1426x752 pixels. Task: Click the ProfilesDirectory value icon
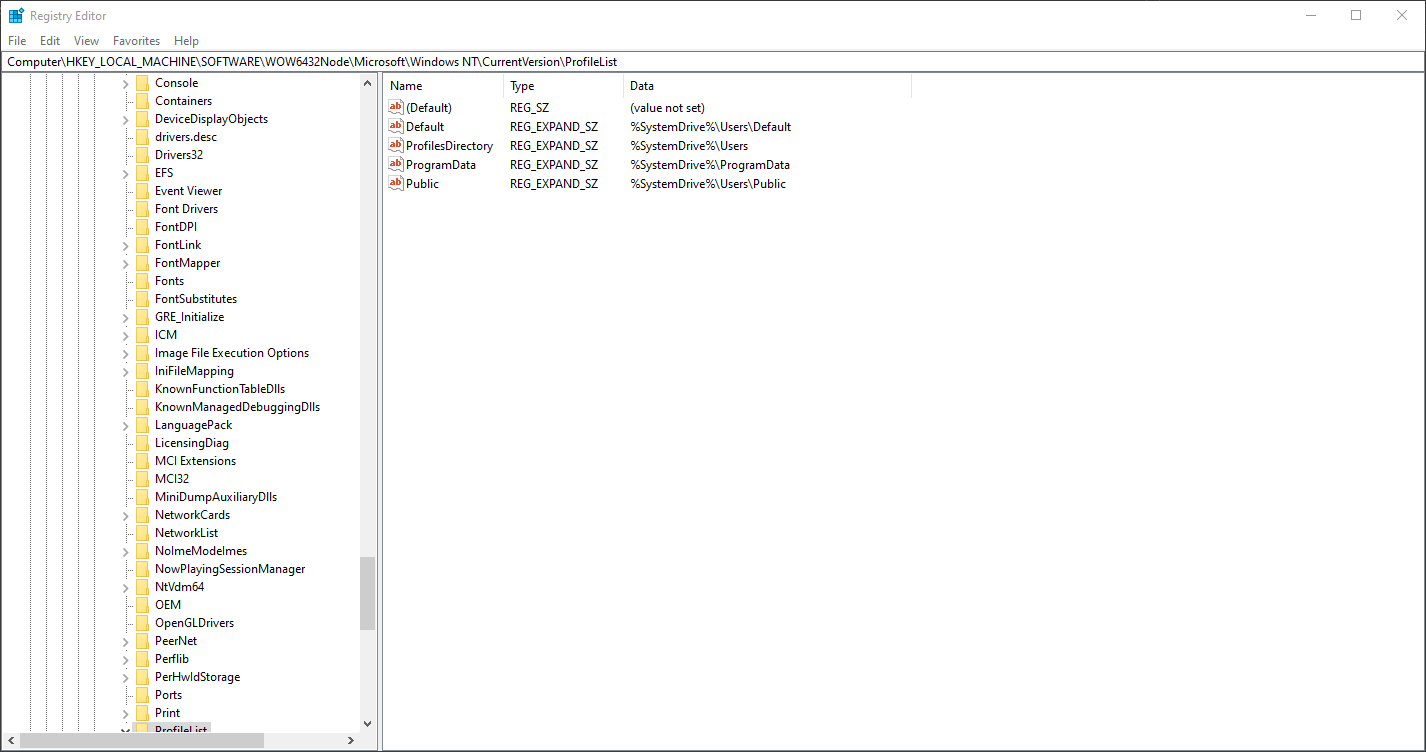click(396, 145)
